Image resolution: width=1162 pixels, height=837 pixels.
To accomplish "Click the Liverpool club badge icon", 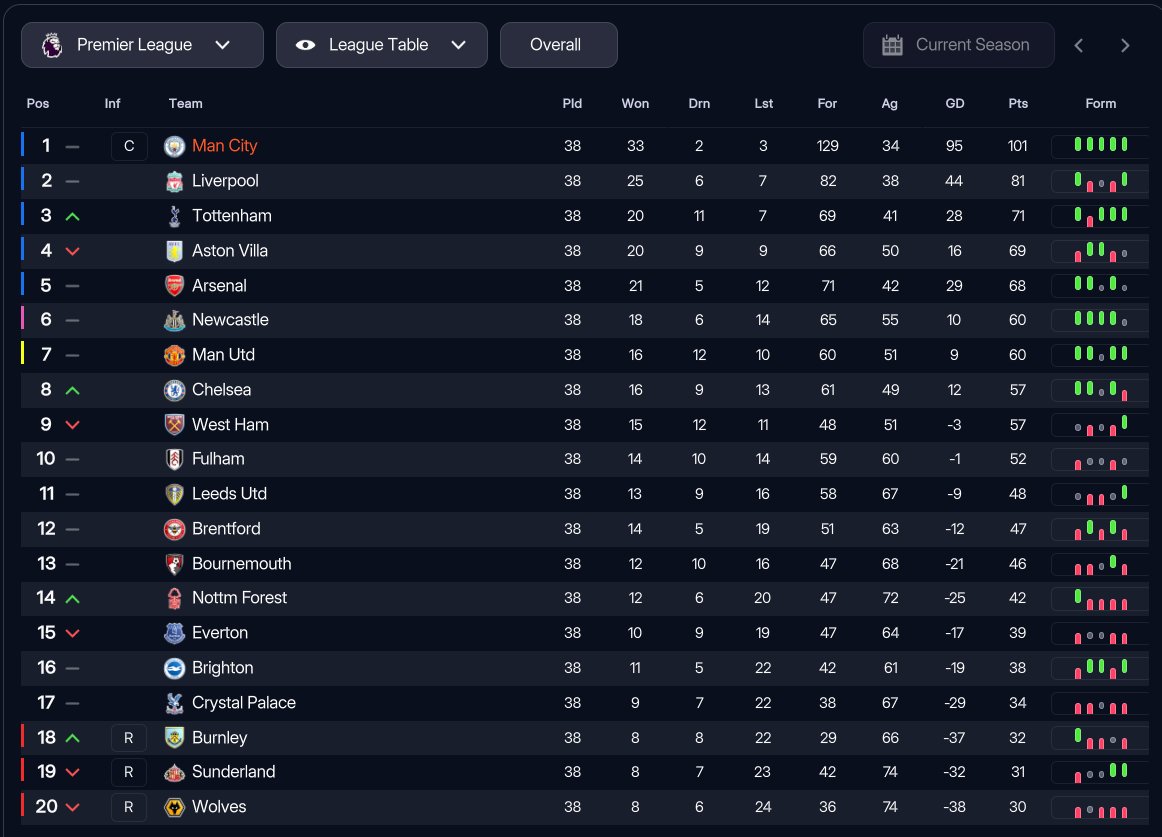I will point(175,181).
